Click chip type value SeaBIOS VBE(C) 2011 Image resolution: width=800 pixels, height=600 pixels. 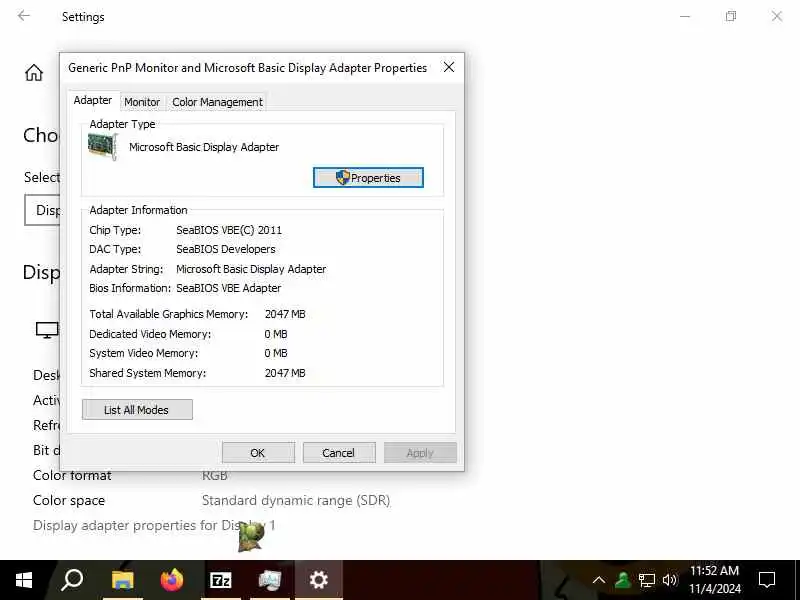point(229,230)
